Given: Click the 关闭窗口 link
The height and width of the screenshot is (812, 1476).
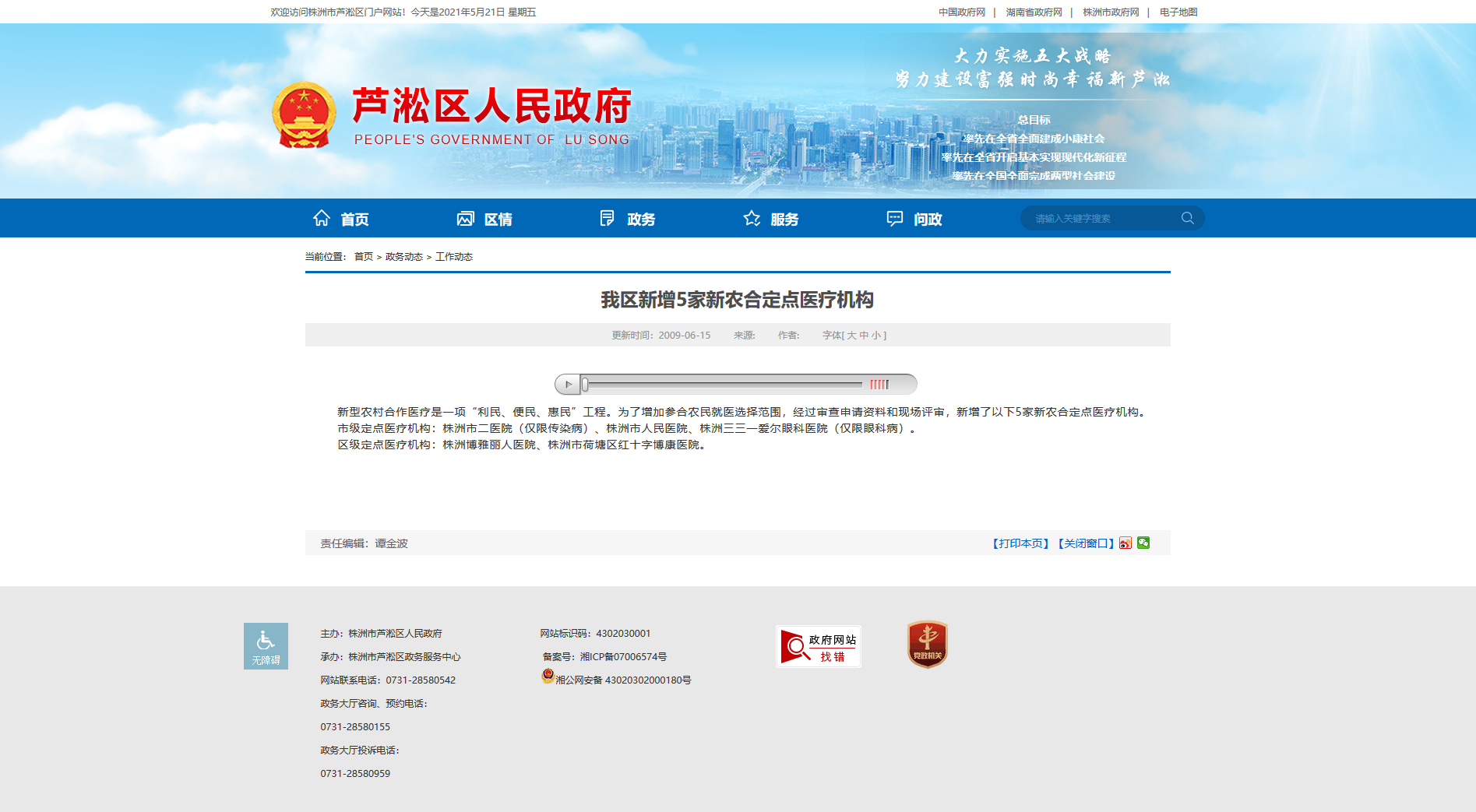Looking at the screenshot, I should pos(1086,543).
